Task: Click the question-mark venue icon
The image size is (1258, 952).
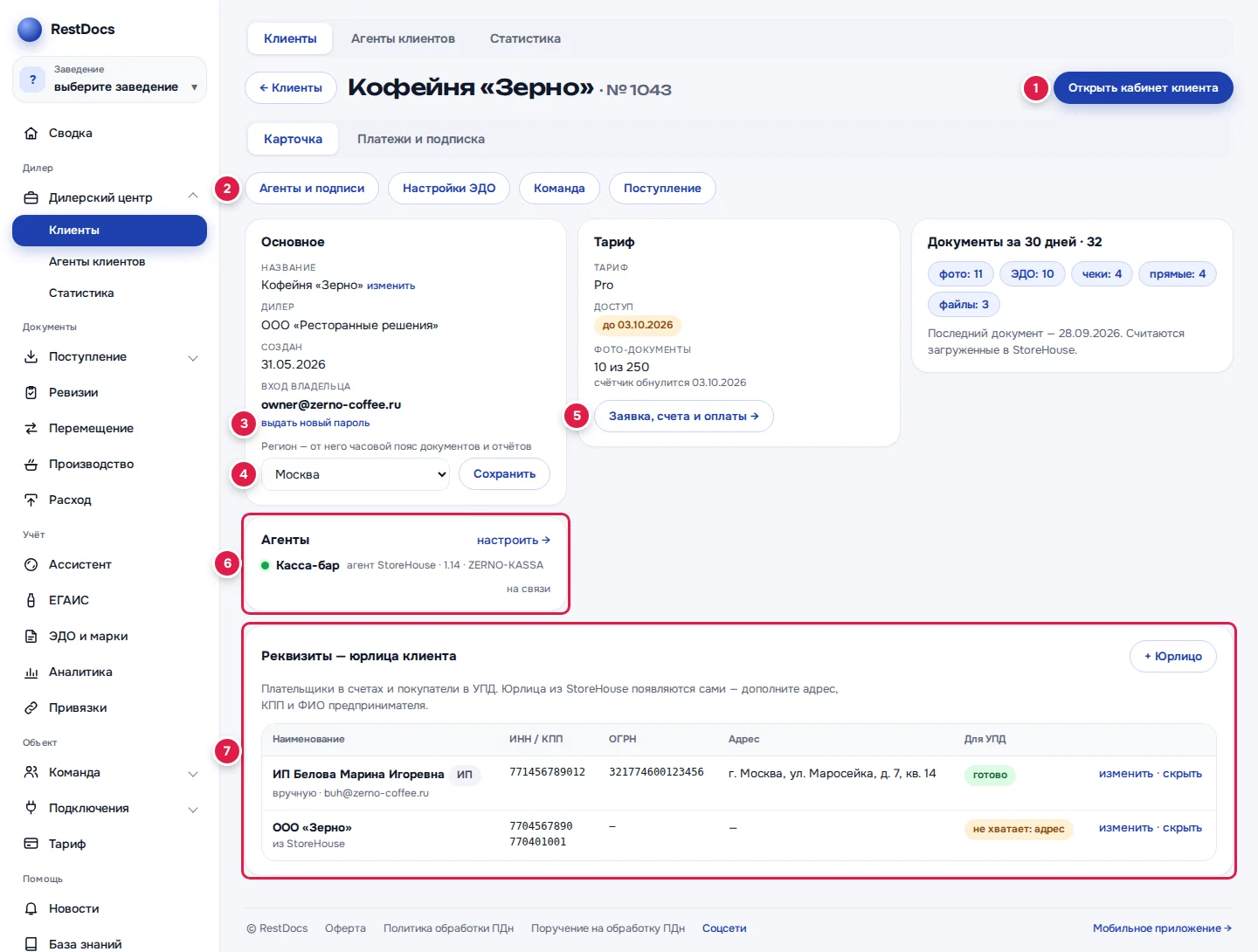Action: 33,79
